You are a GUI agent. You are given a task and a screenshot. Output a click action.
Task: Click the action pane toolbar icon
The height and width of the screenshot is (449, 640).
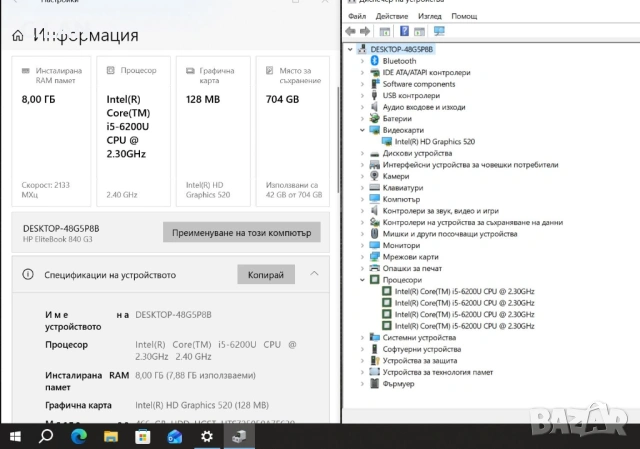(419, 31)
